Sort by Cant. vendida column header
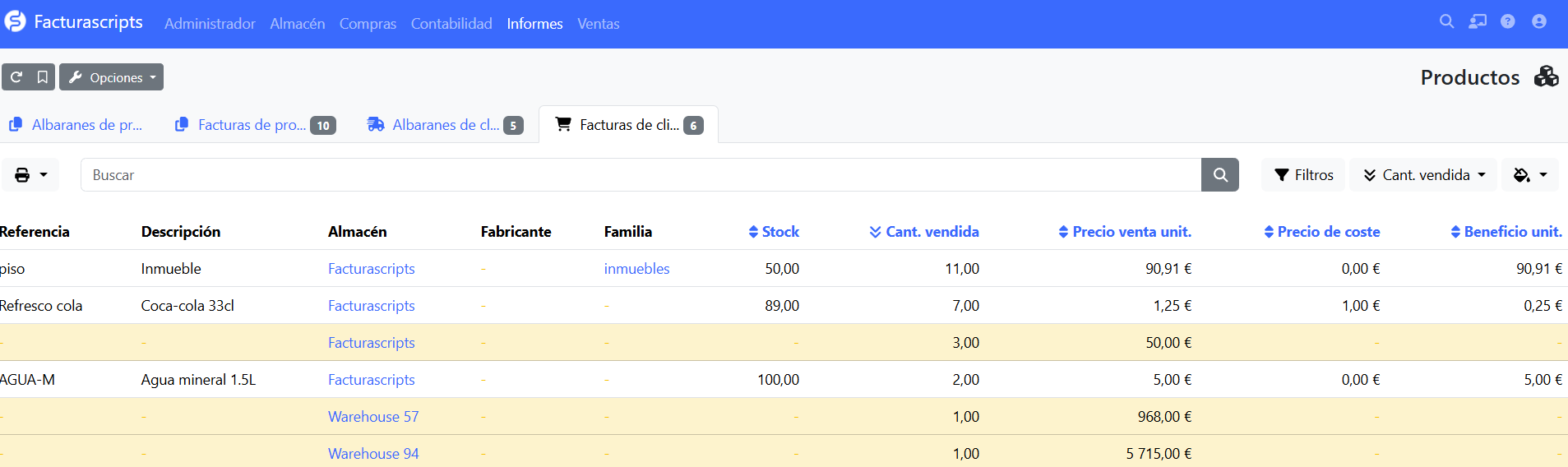1568x467 pixels. point(924,232)
